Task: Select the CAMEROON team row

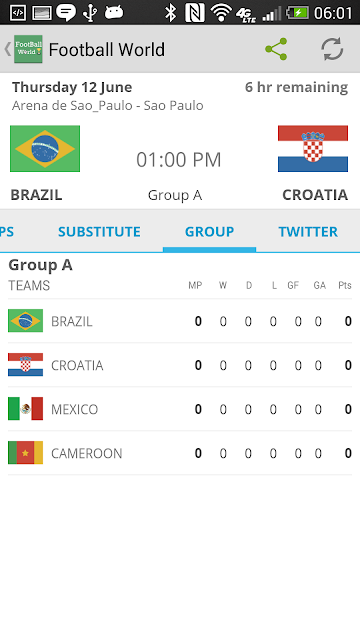Action: [180, 453]
